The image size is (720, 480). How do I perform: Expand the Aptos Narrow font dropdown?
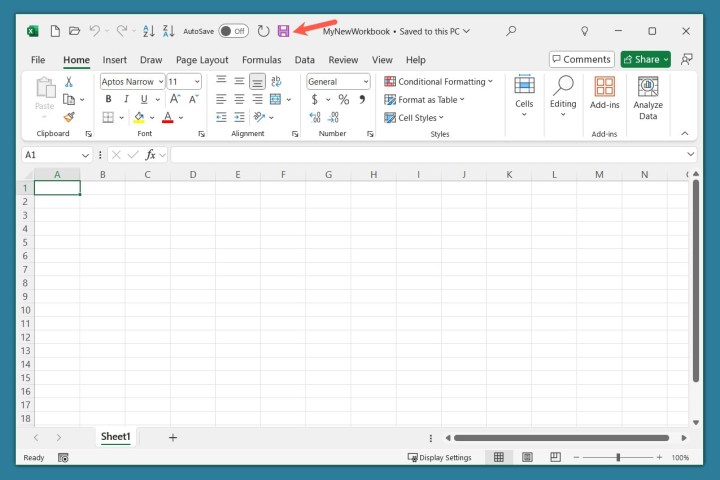coord(160,82)
